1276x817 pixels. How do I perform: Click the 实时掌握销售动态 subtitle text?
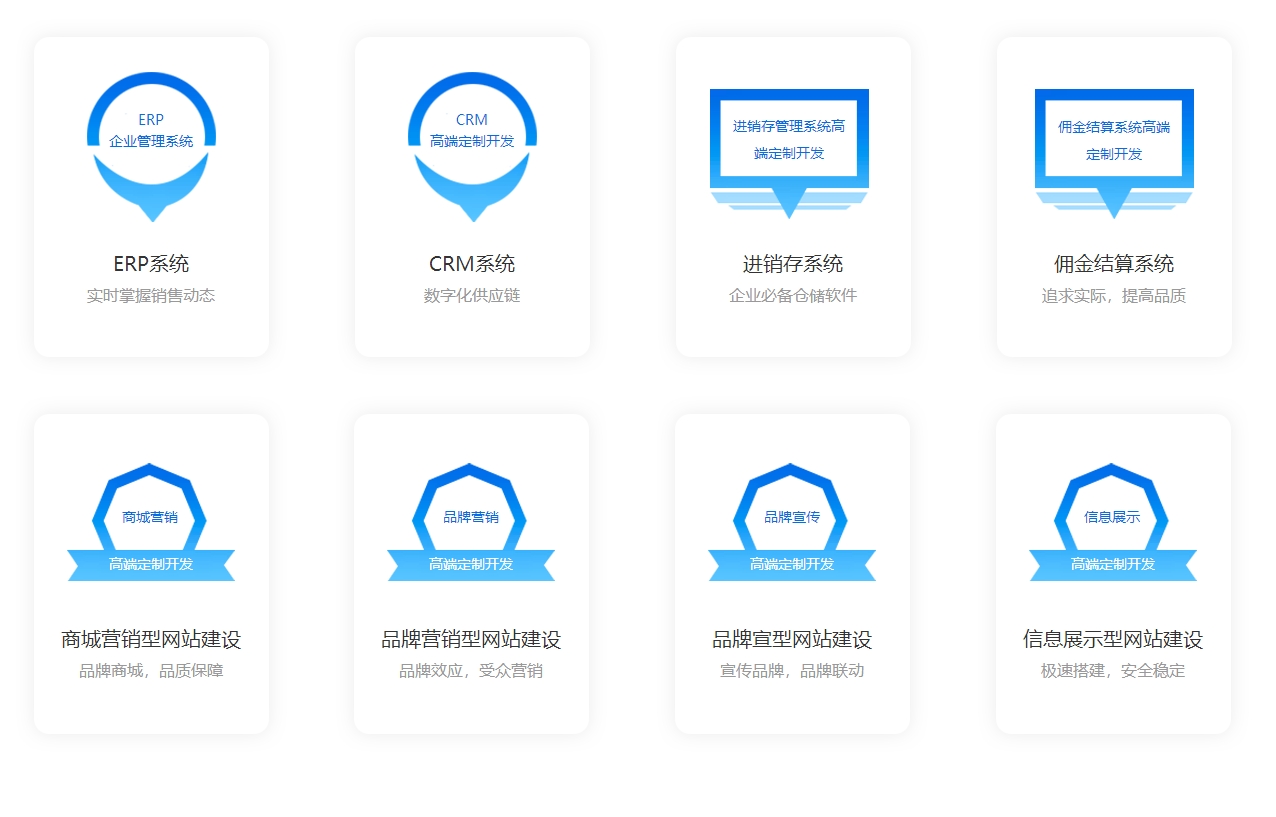[x=151, y=296]
